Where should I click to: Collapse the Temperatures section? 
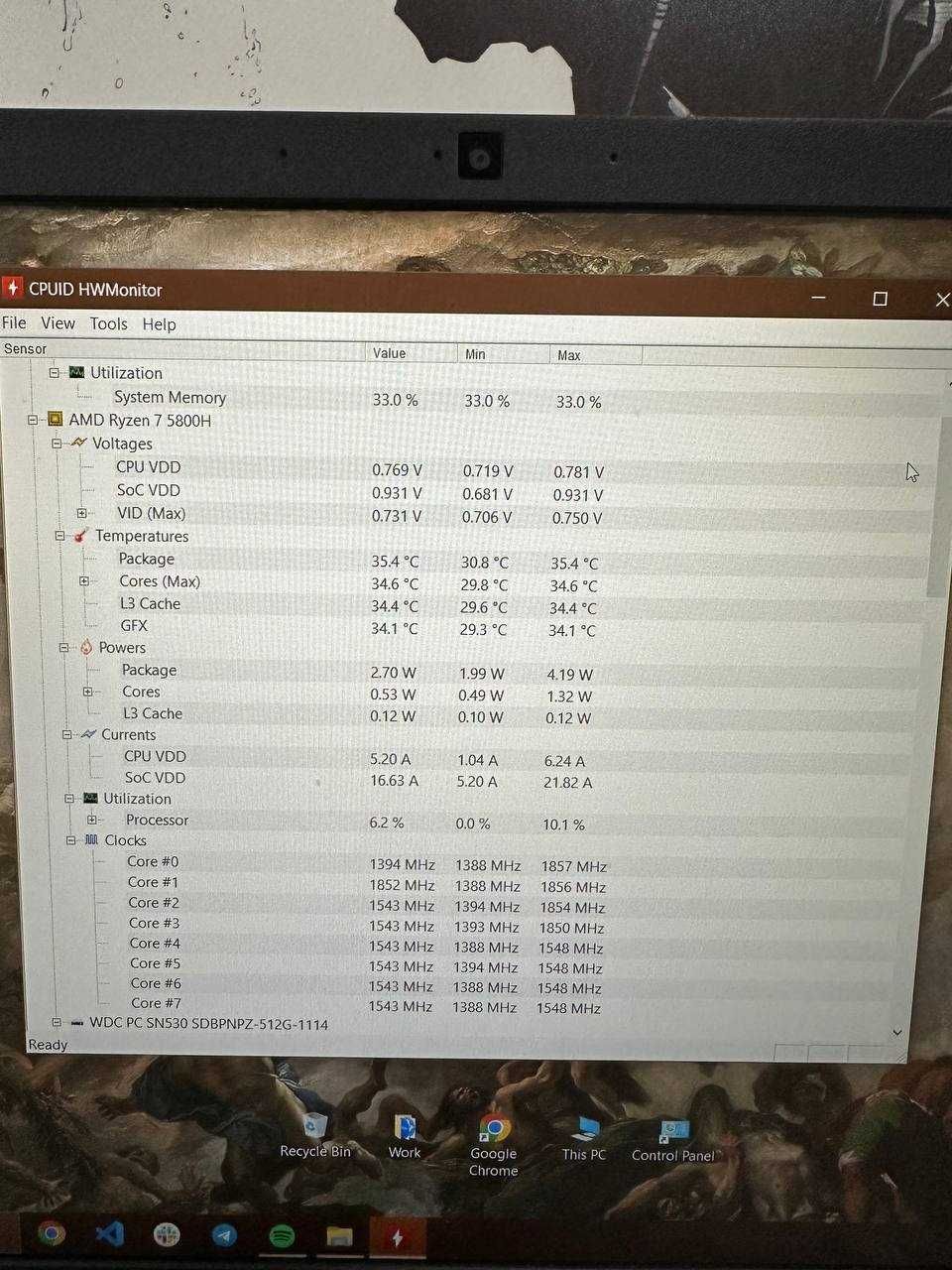[x=59, y=536]
